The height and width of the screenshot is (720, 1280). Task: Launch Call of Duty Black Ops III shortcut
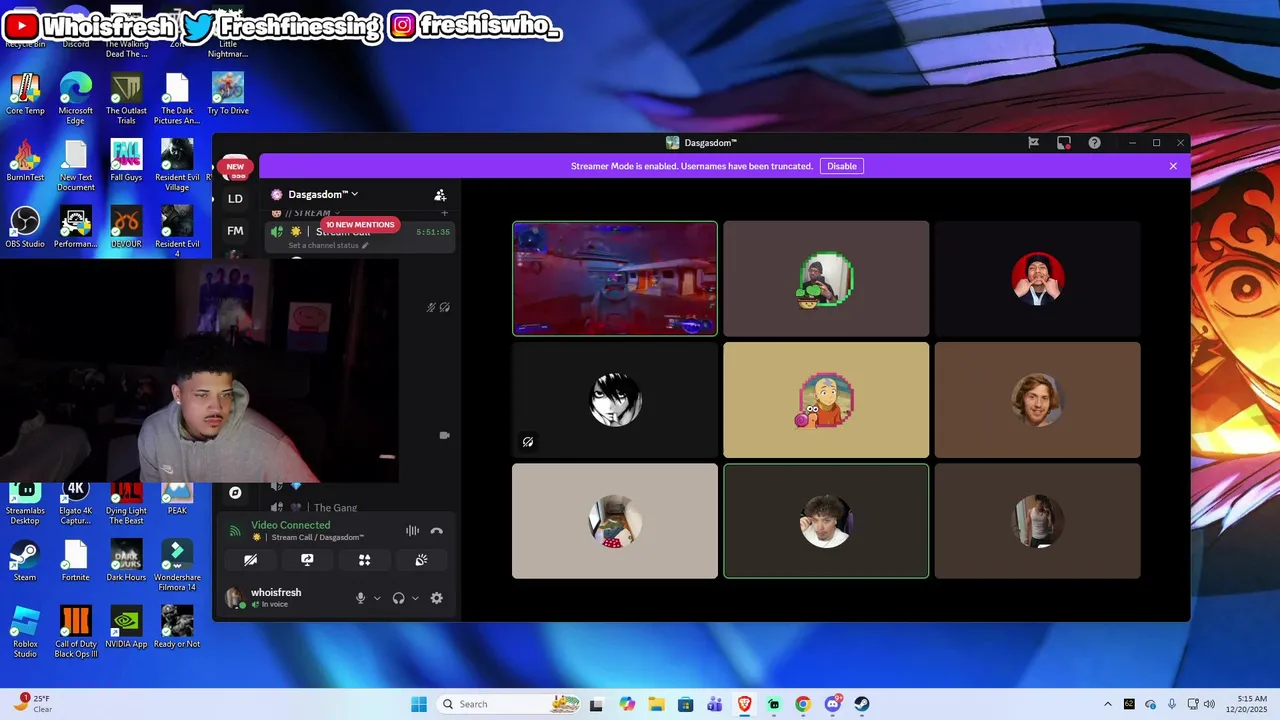pyautogui.click(x=76, y=632)
